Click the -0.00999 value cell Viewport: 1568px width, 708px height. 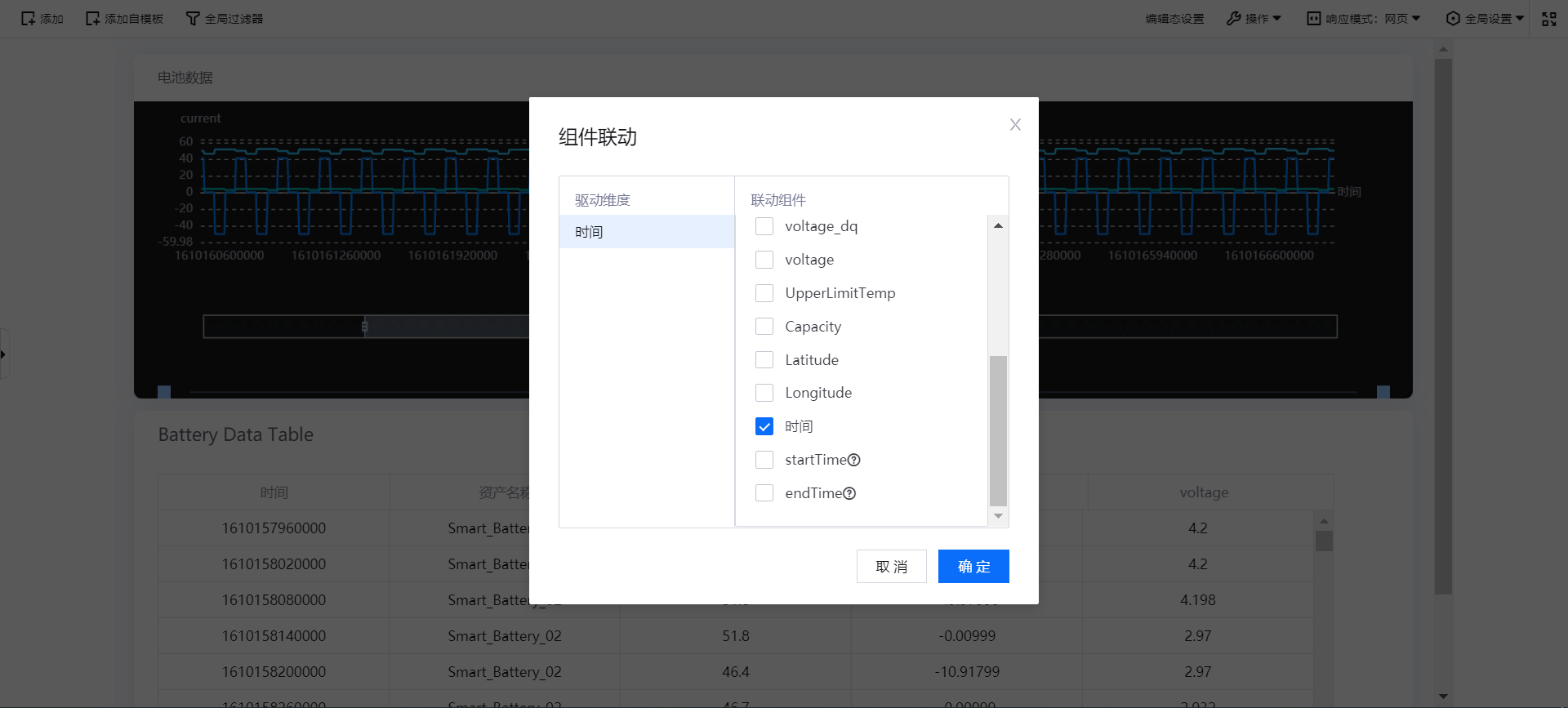967,636
